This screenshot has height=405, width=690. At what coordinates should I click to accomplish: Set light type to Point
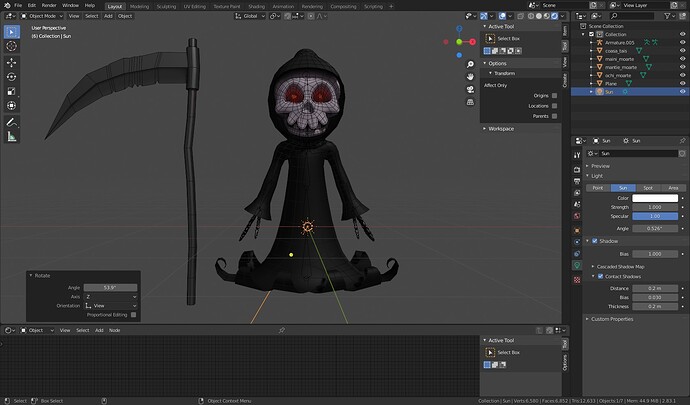598,188
